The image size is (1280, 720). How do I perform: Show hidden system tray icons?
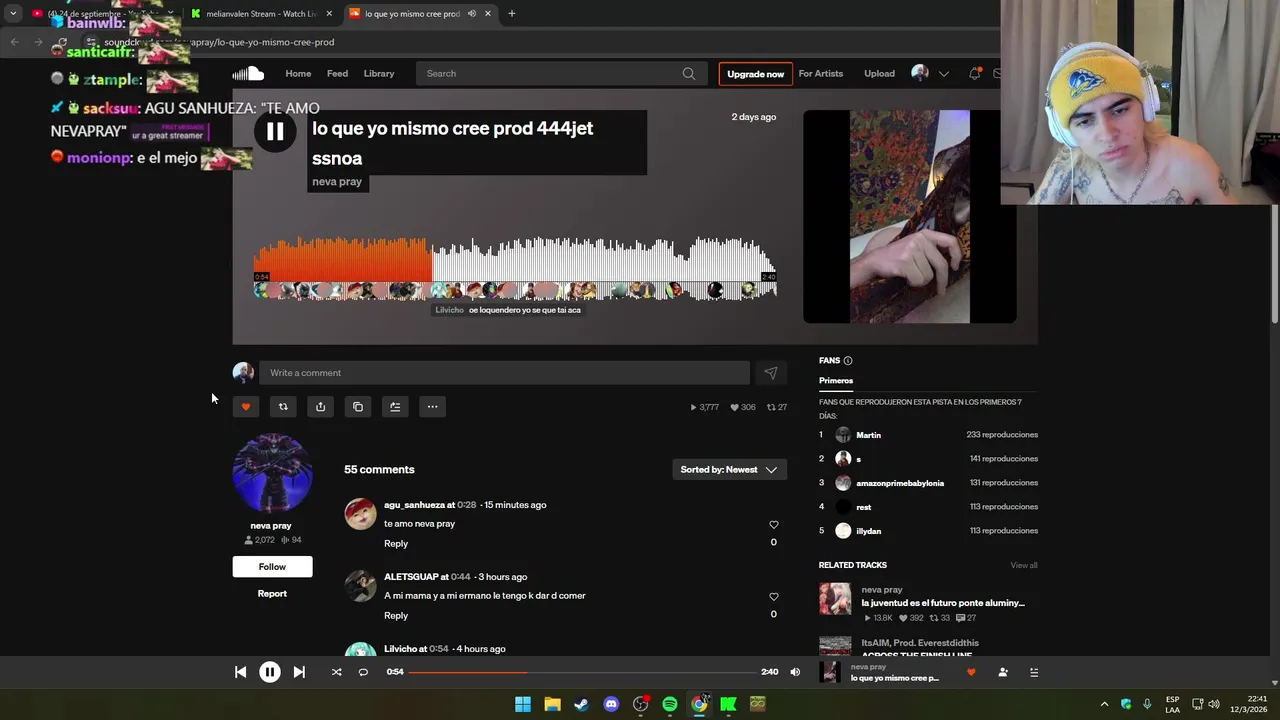(1104, 705)
